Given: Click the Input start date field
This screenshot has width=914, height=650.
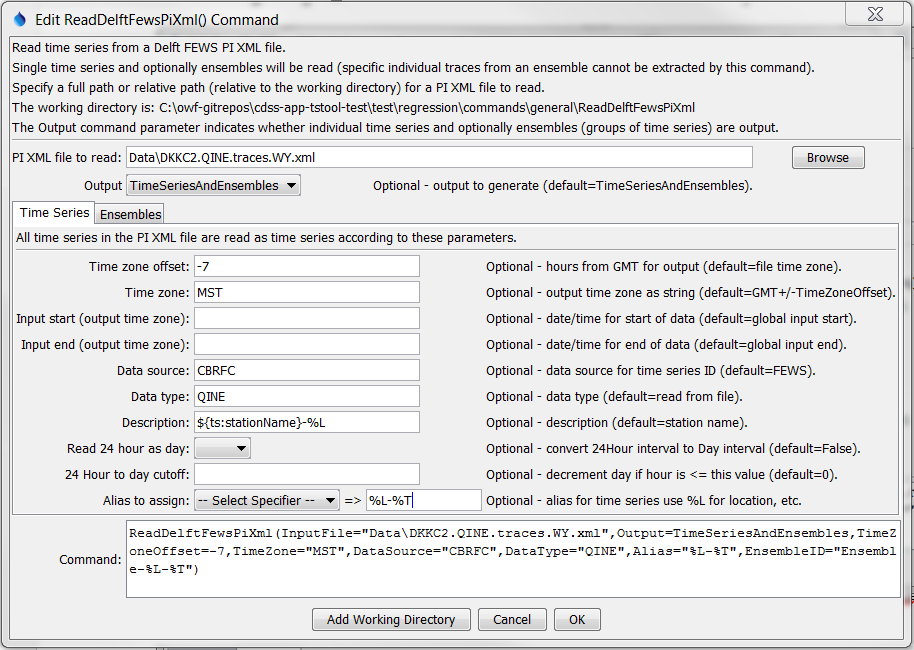Looking at the screenshot, I should click(x=306, y=317).
